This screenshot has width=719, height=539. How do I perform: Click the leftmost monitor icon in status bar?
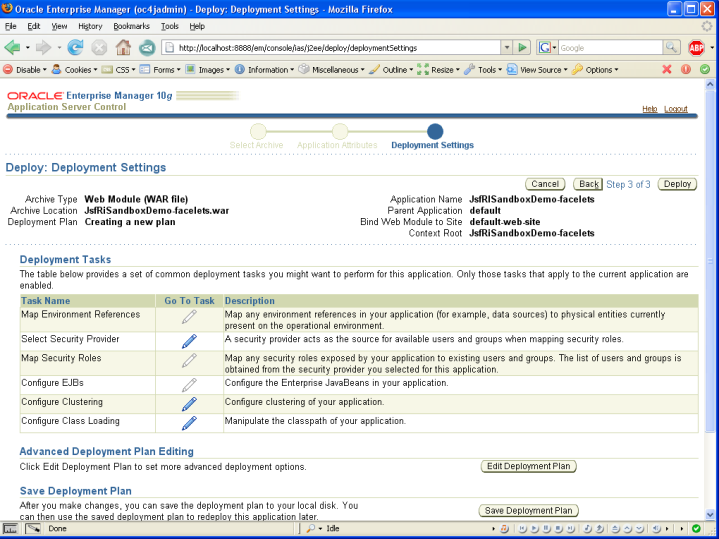tap(10, 528)
